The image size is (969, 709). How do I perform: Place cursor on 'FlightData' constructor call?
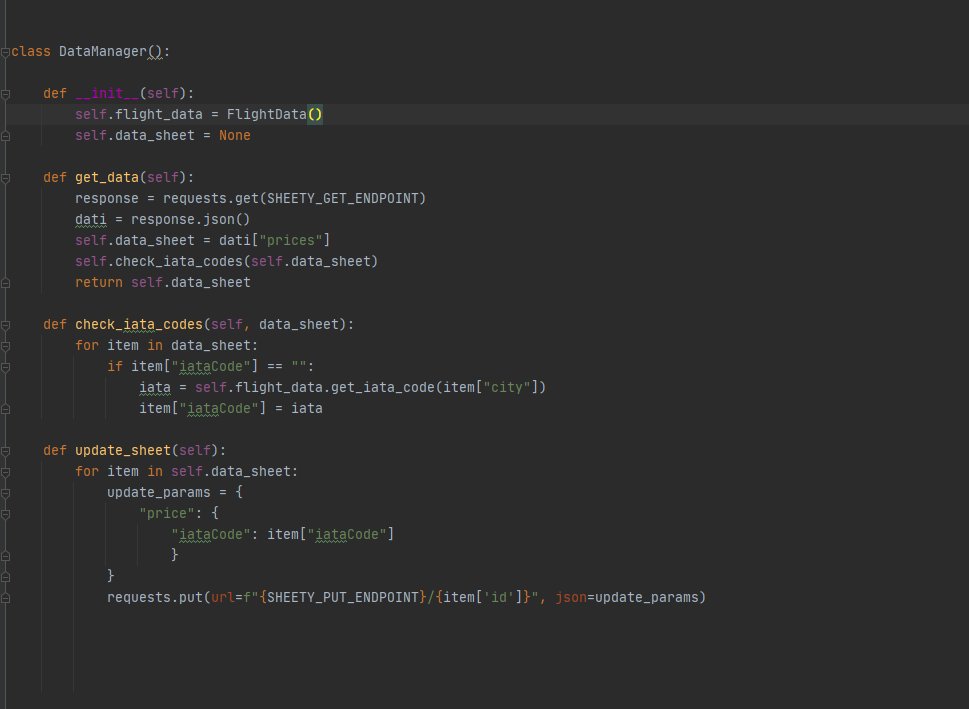[x=266, y=114]
